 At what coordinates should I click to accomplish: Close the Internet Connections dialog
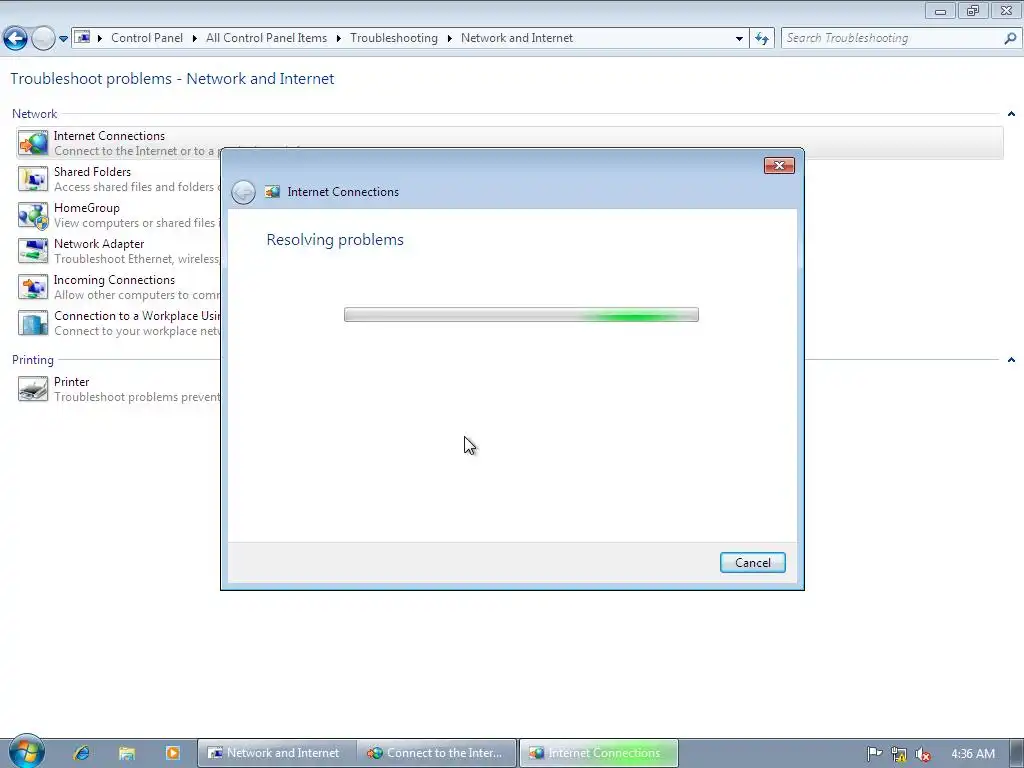tap(779, 165)
